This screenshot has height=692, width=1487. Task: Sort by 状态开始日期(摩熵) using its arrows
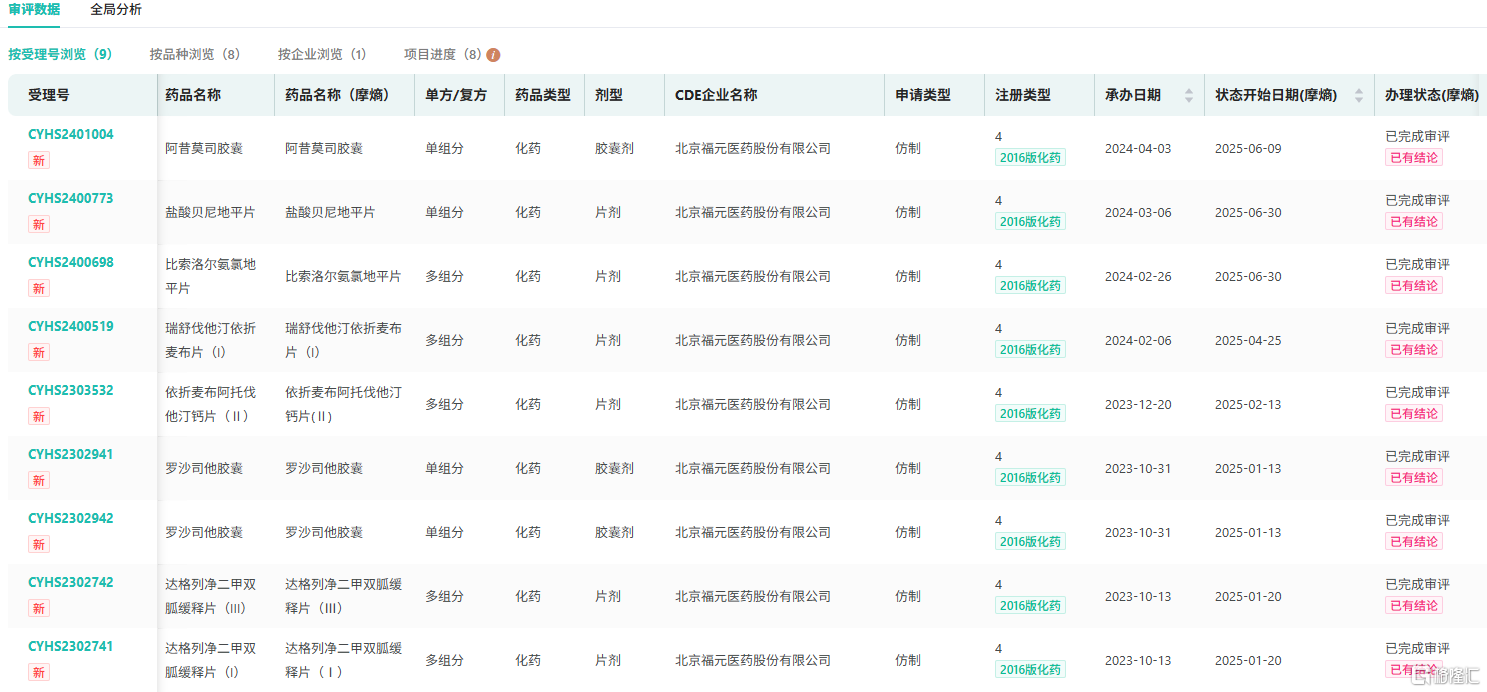coord(1359,95)
